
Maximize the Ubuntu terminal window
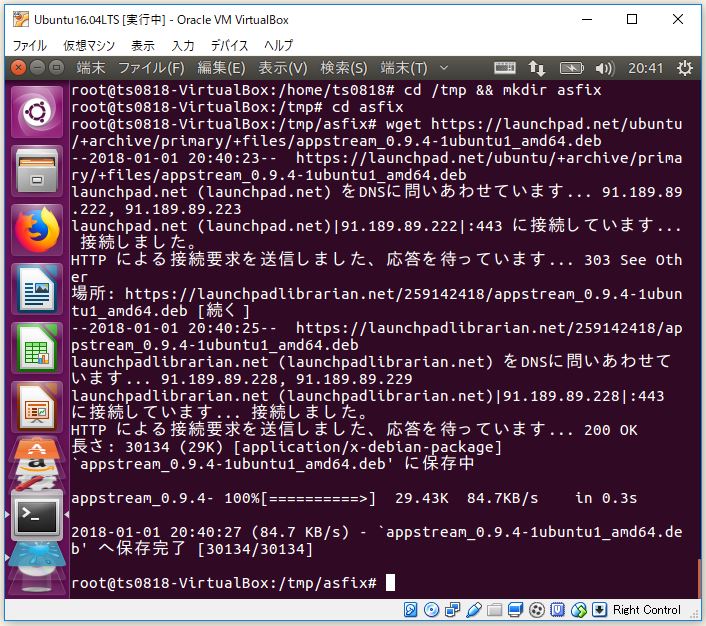point(56,68)
